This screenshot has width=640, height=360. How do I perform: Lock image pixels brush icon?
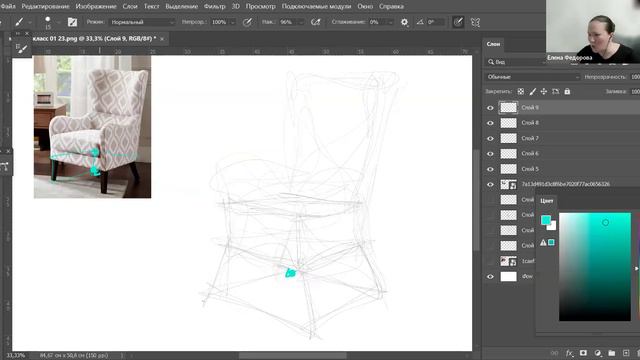point(532,91)
